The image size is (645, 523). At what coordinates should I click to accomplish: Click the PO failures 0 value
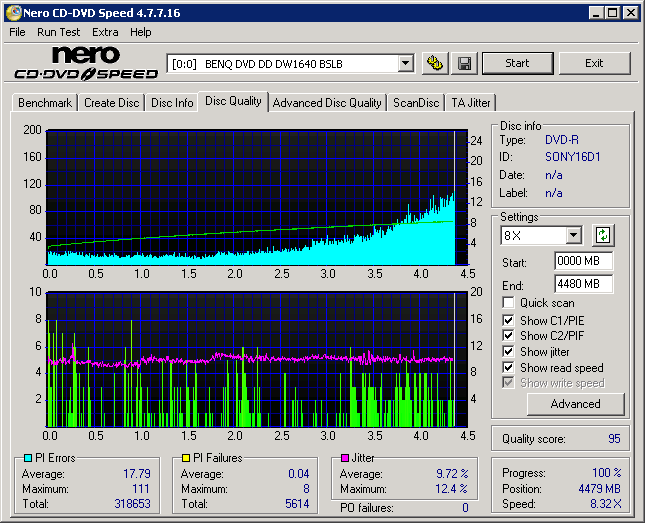(465, 508)
